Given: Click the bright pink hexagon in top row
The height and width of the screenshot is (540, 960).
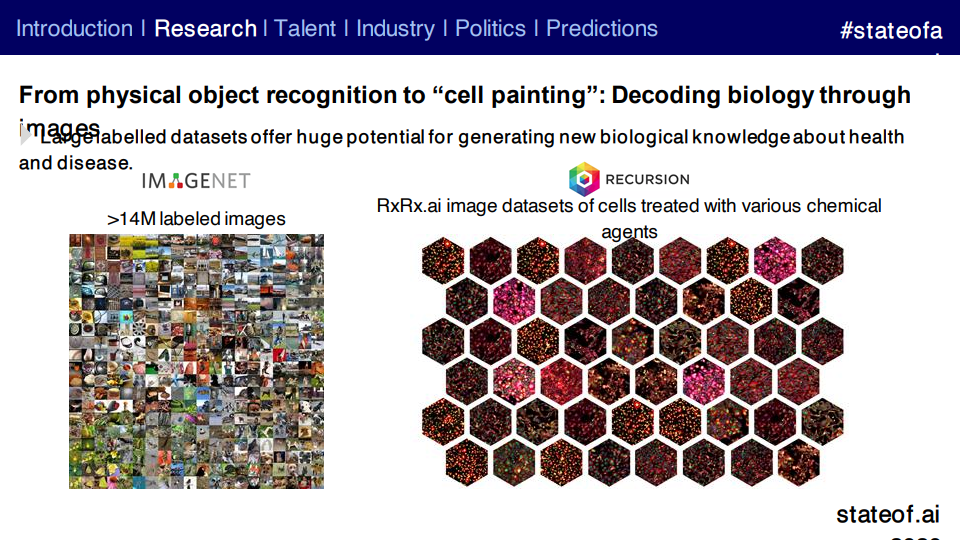Looking at the screenshot, I should (x=774, y=260).
